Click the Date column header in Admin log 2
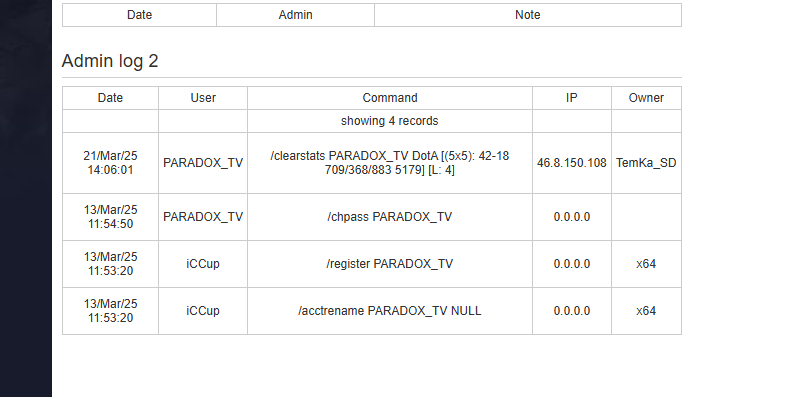Viewport: 786px width, 397px height. point(110,98)
